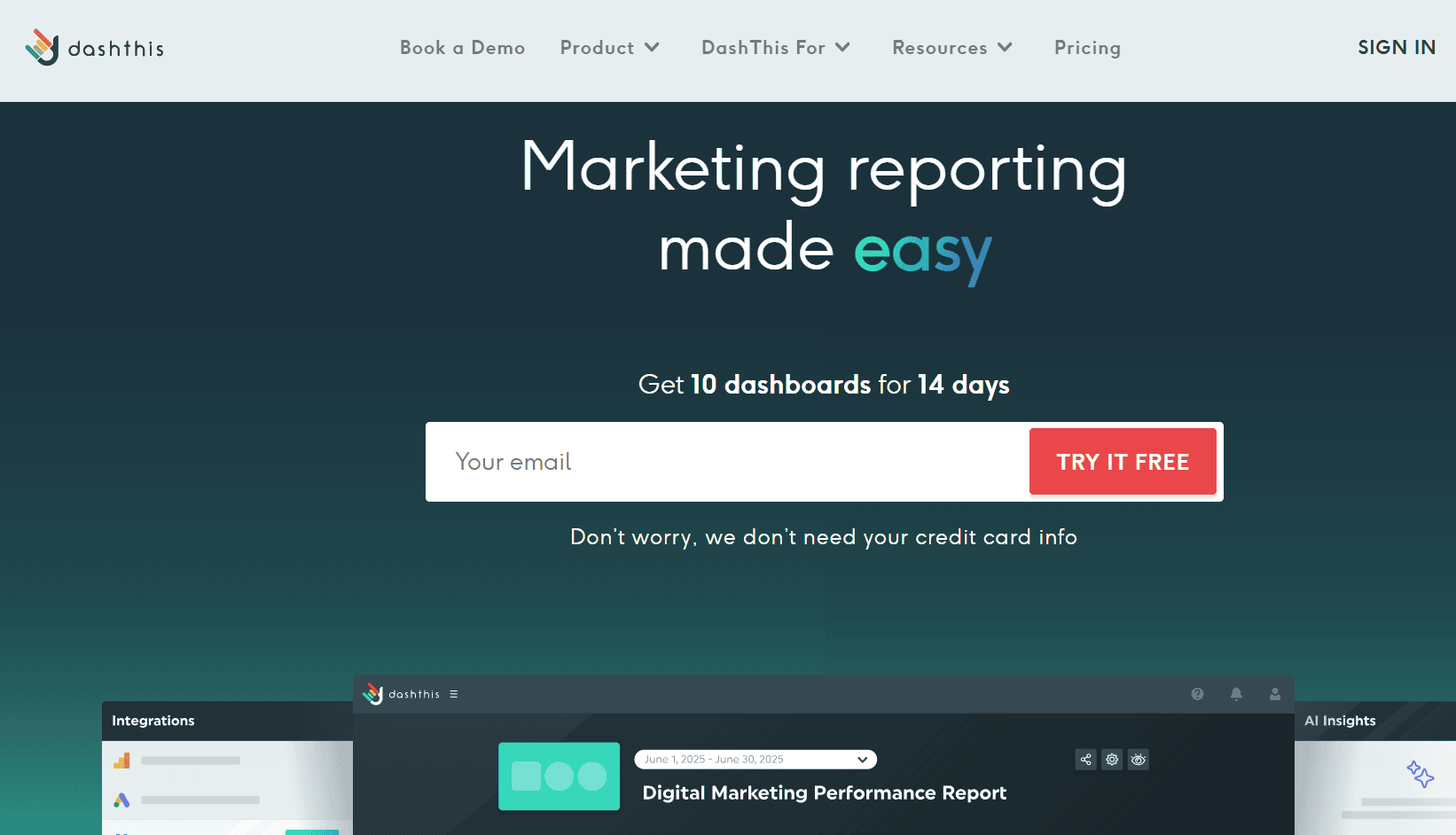Click the TRY IT FREE button
The image size is (1456, 835).
click(x=1122, y=462)
